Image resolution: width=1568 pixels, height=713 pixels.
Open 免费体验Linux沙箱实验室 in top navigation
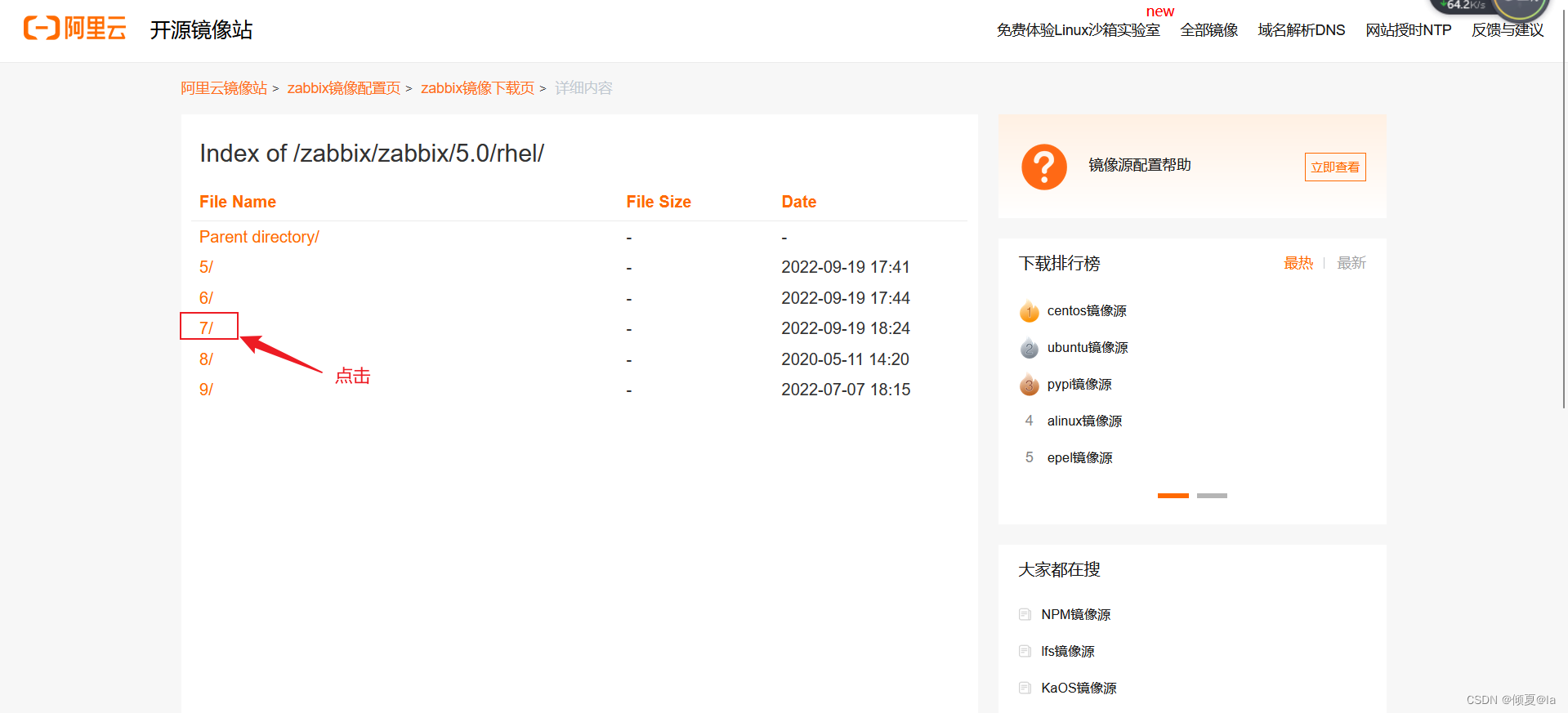[x=1078, y=30]
